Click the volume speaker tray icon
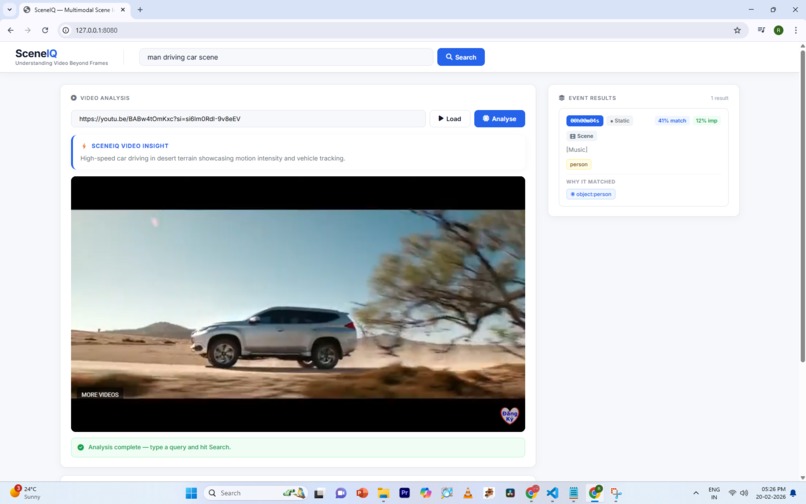 pos(744,493)
